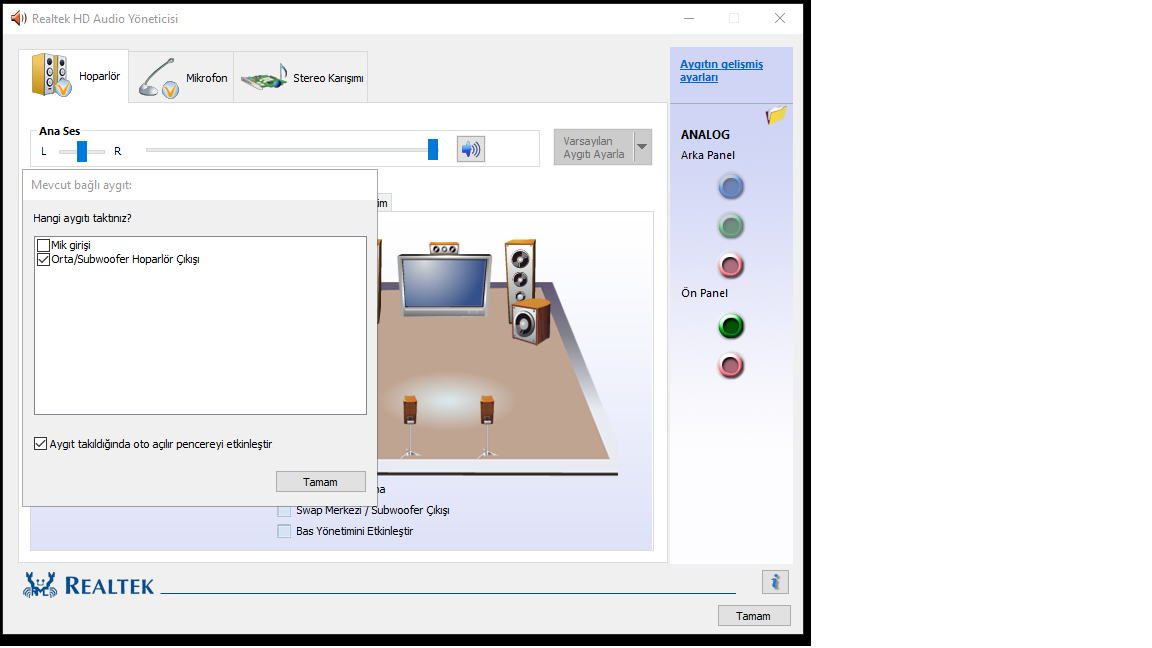Click the rear right speaker stand

tap(487, 426)
